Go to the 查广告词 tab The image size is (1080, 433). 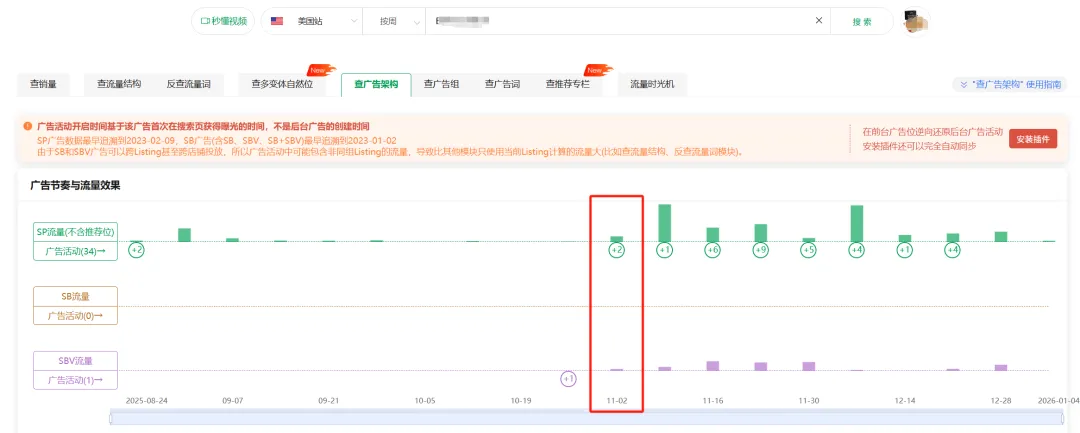click(x=502, y=85)
